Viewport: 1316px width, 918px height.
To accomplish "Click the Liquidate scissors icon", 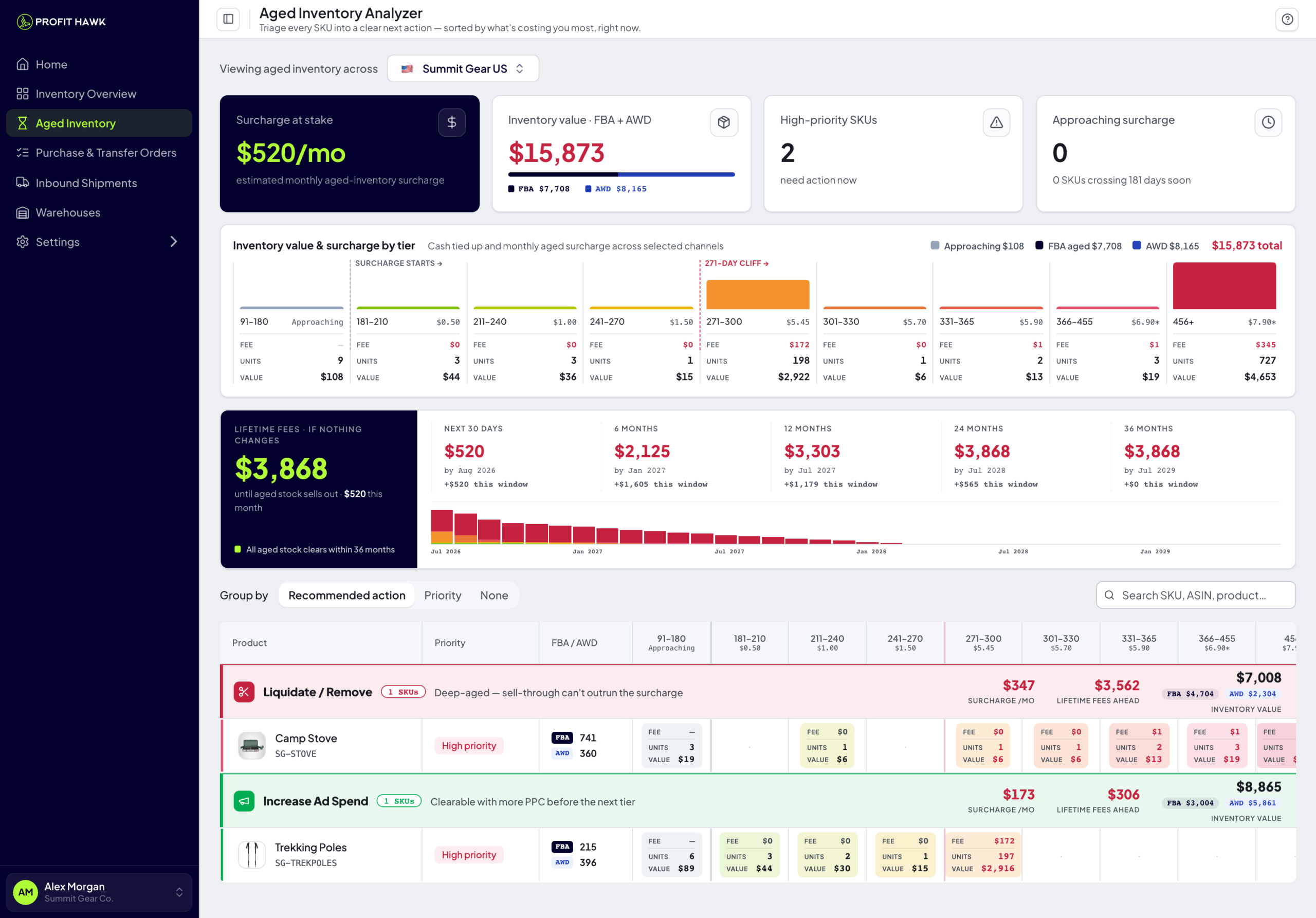I will [244, 692].
